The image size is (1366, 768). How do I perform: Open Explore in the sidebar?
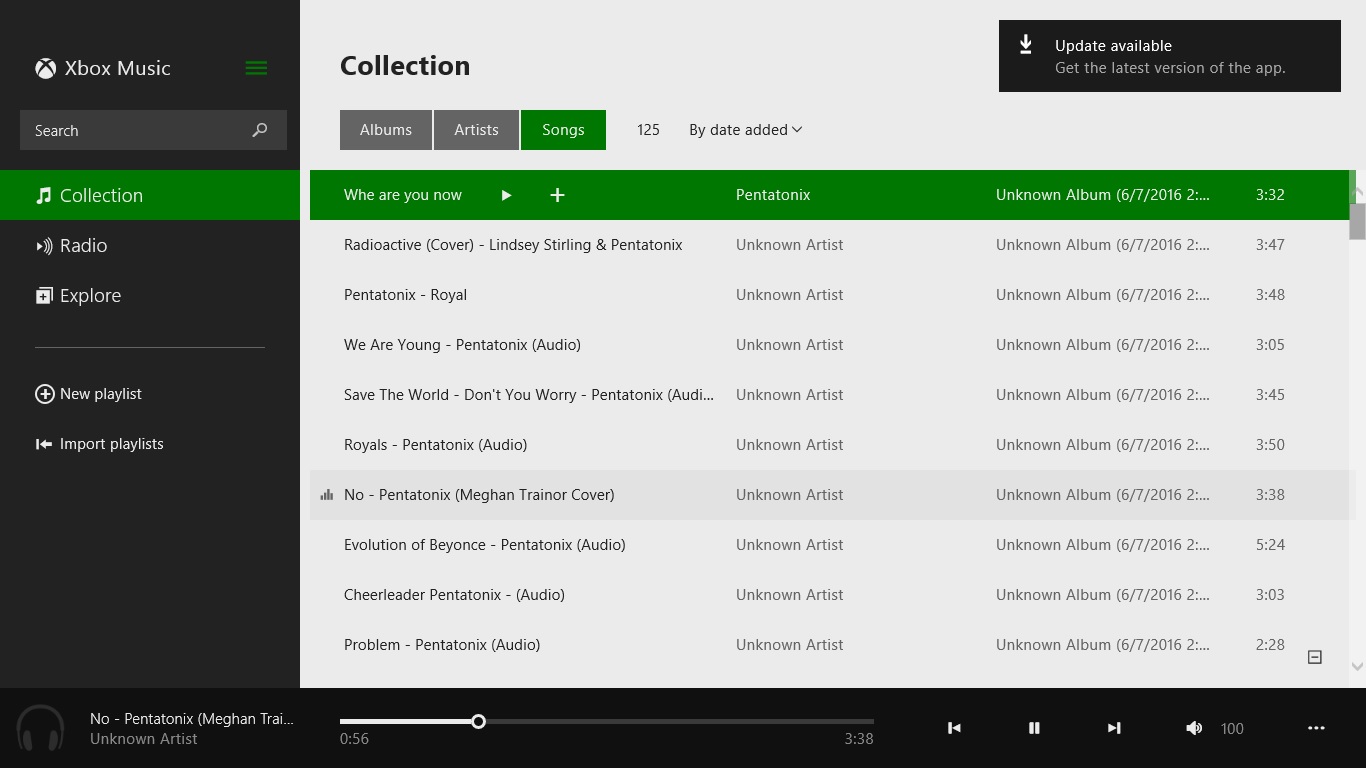pyautogui.click(x=150, y=295)
